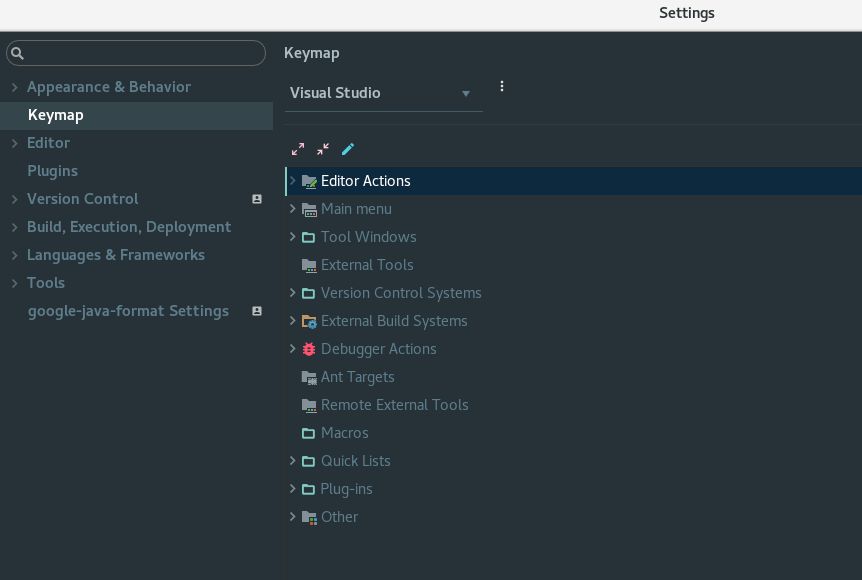Select the External Build Systems row text
862x580 pixels.
pyautogui.click(x=394, y=321)
